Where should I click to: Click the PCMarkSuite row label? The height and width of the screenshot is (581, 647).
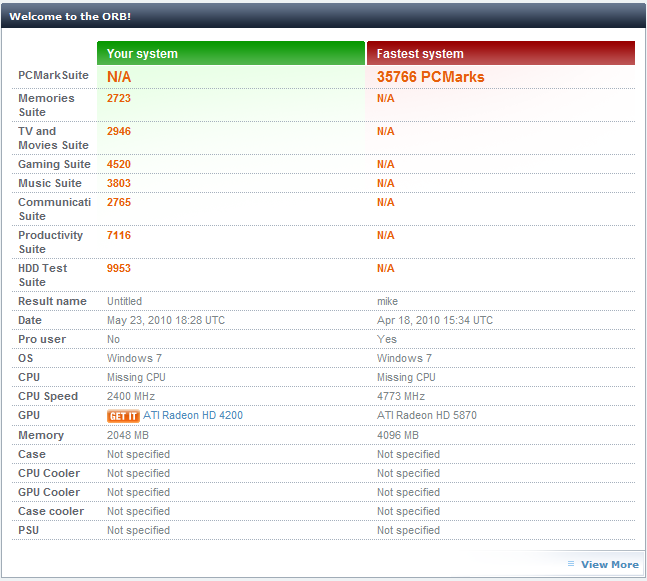[x=53, y=76]
